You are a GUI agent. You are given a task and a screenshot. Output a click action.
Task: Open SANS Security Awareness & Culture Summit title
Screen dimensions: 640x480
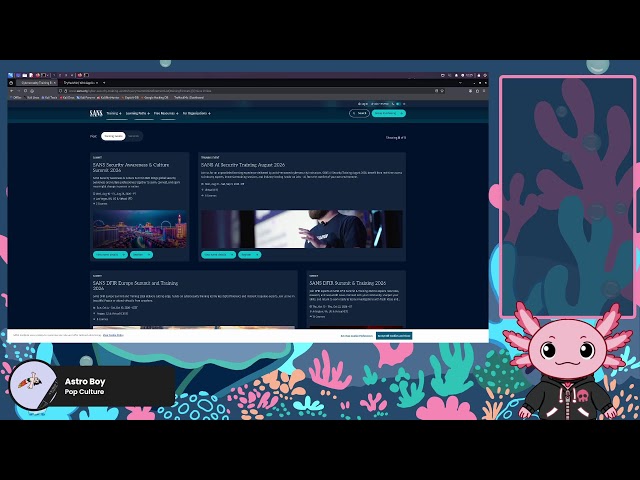131,167
